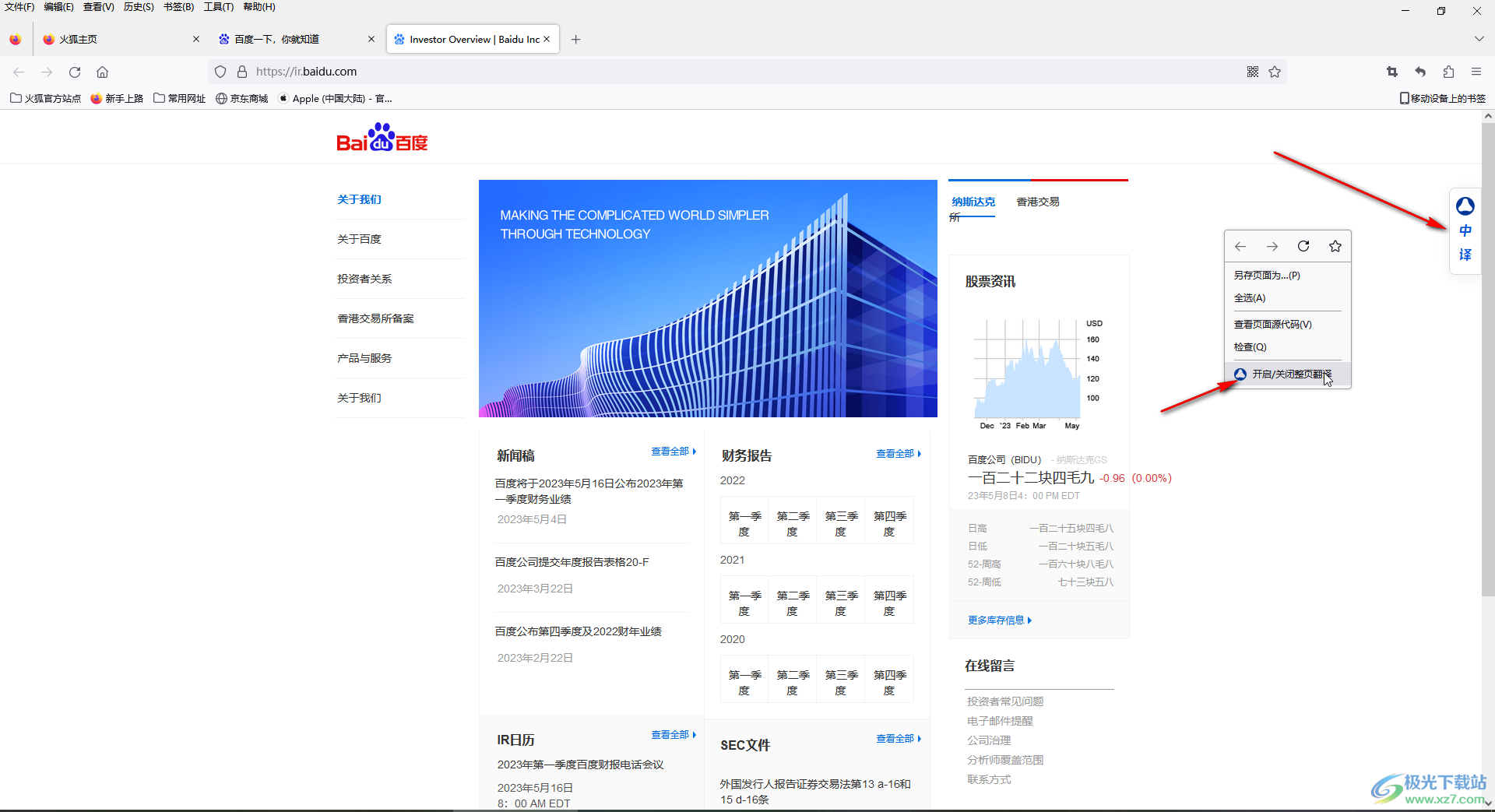Open the 京东商城 bookmark
Viewport: 1495px width, 812px height.
click(x=242, y=98)
